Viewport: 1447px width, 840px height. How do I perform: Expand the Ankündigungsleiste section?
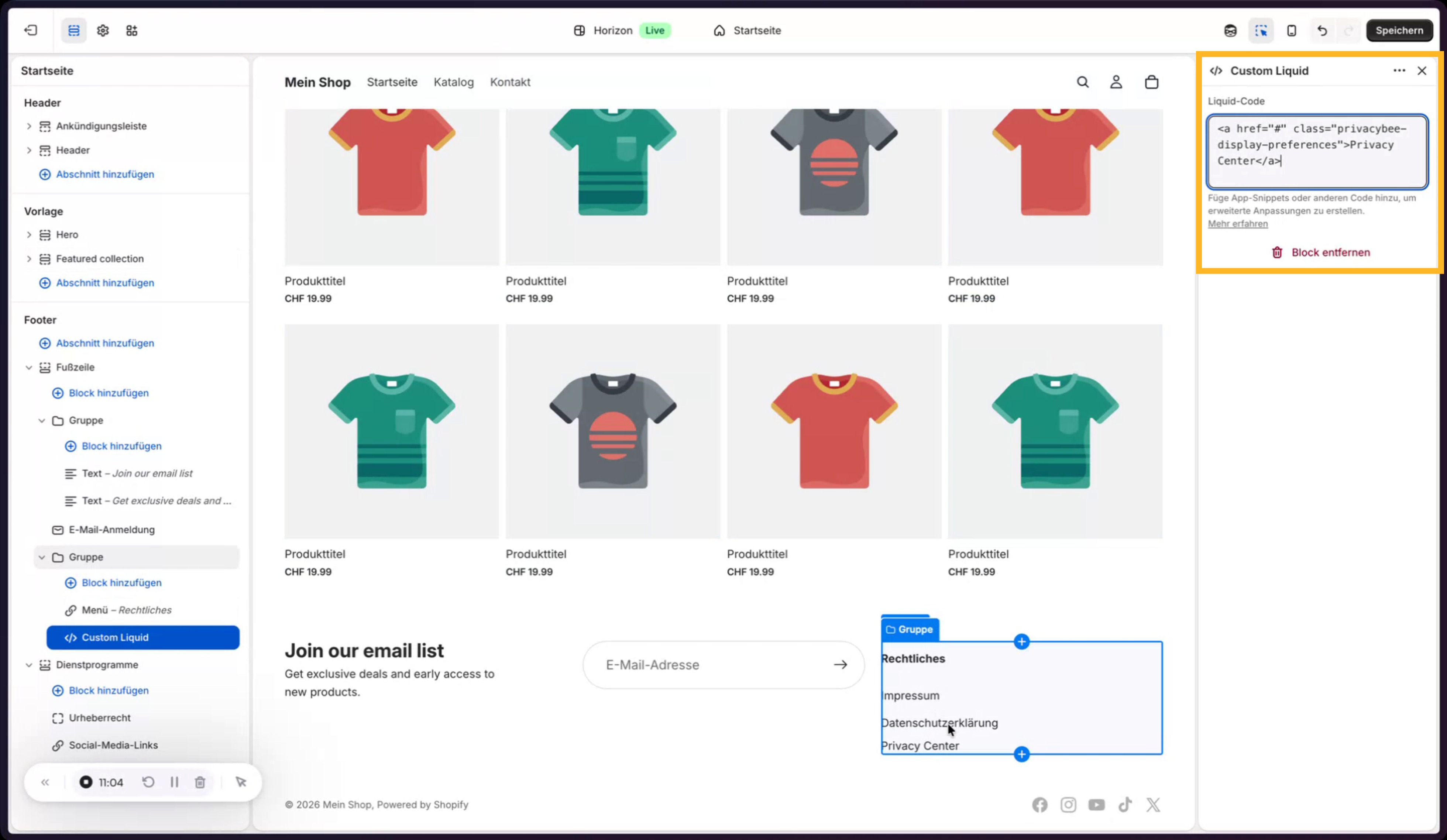coord(29,126)
